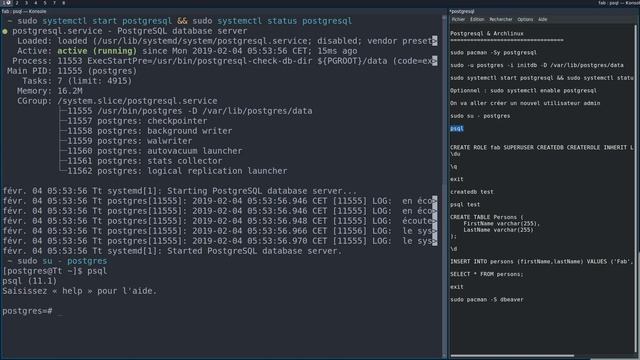Click the postgres=# prompt in the terminal

27,311
